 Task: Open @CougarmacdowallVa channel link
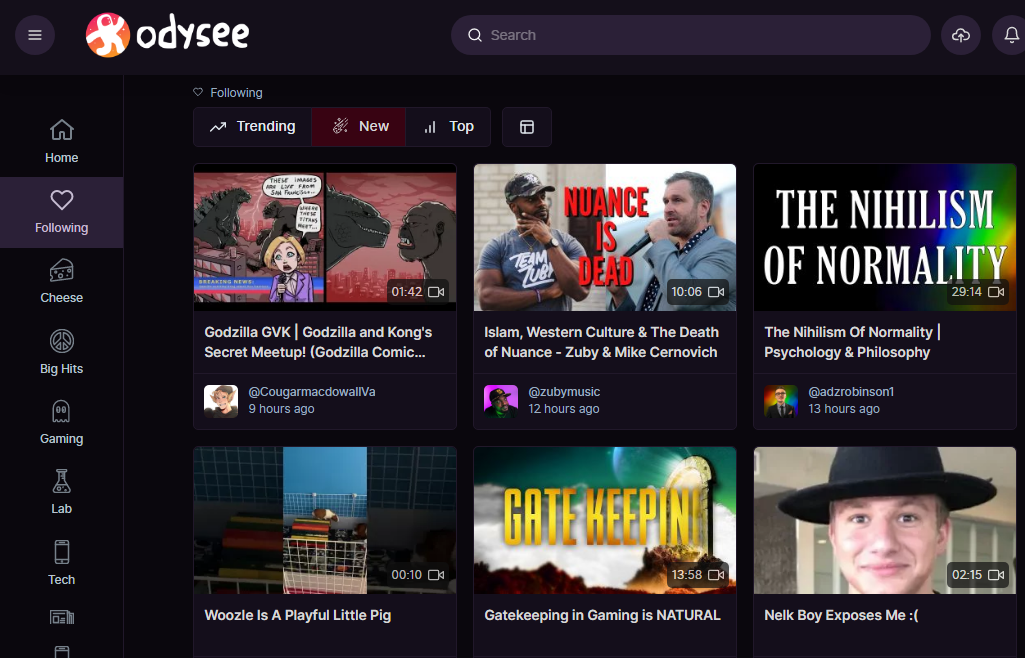[312, 391]
